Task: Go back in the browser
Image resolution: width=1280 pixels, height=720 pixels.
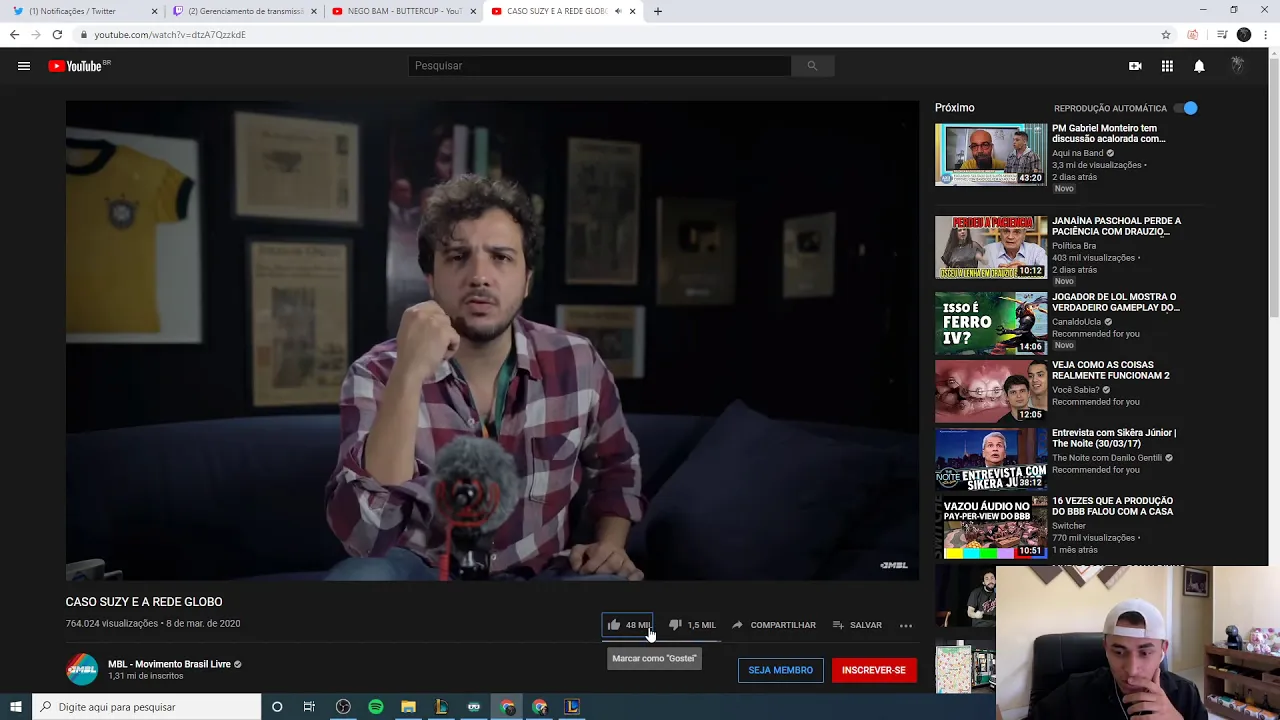Action: pyautogui.click(x=14, y=34)
